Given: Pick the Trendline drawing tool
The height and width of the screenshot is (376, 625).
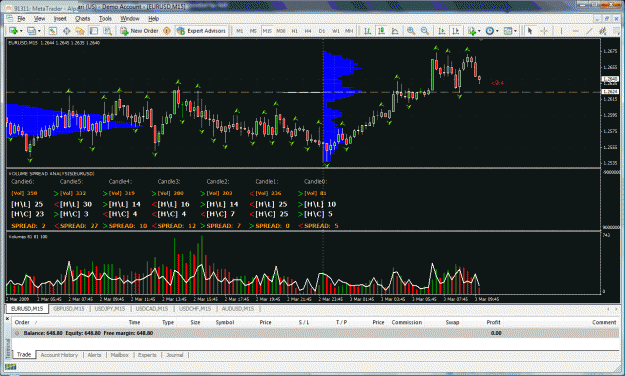Looking at the screenshot, I should point(589,31).
